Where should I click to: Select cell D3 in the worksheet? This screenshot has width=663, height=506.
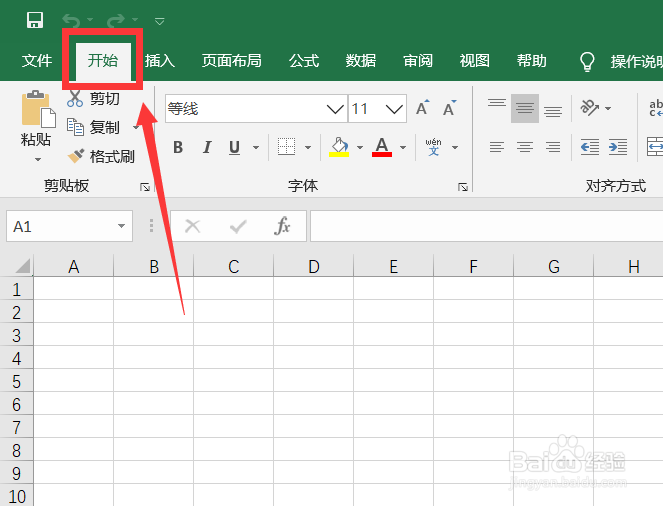tap(313, 335)
